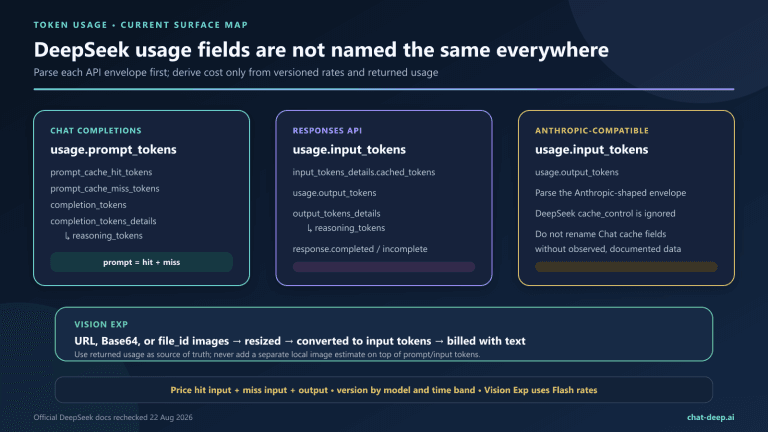This screenshot has height=432, width=768.
Task: Click the 'VISION EXP' label
Action: 101,324
